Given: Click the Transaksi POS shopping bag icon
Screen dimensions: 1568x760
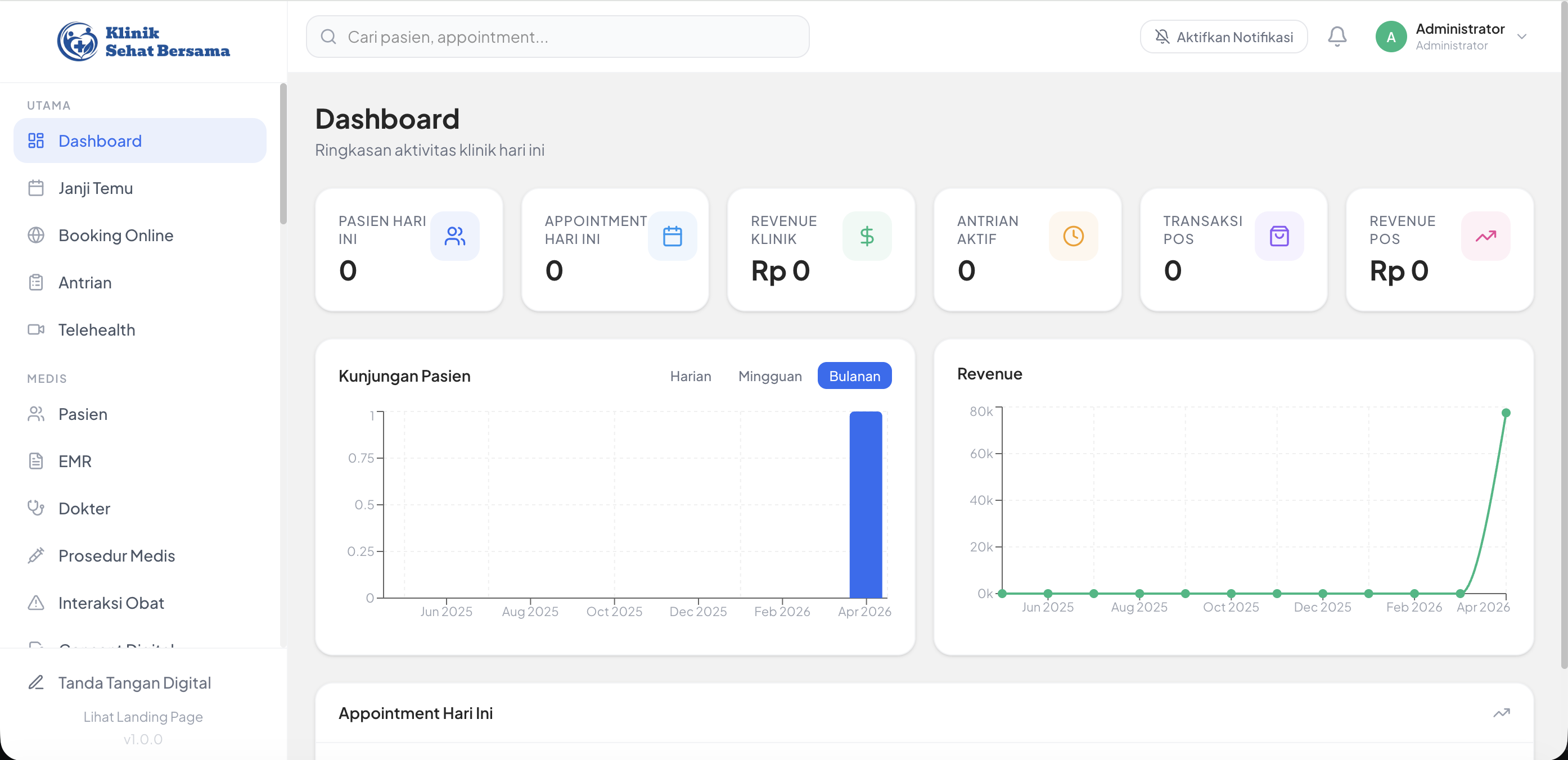Looking at the screenshot, I should tap(1279, 236).
